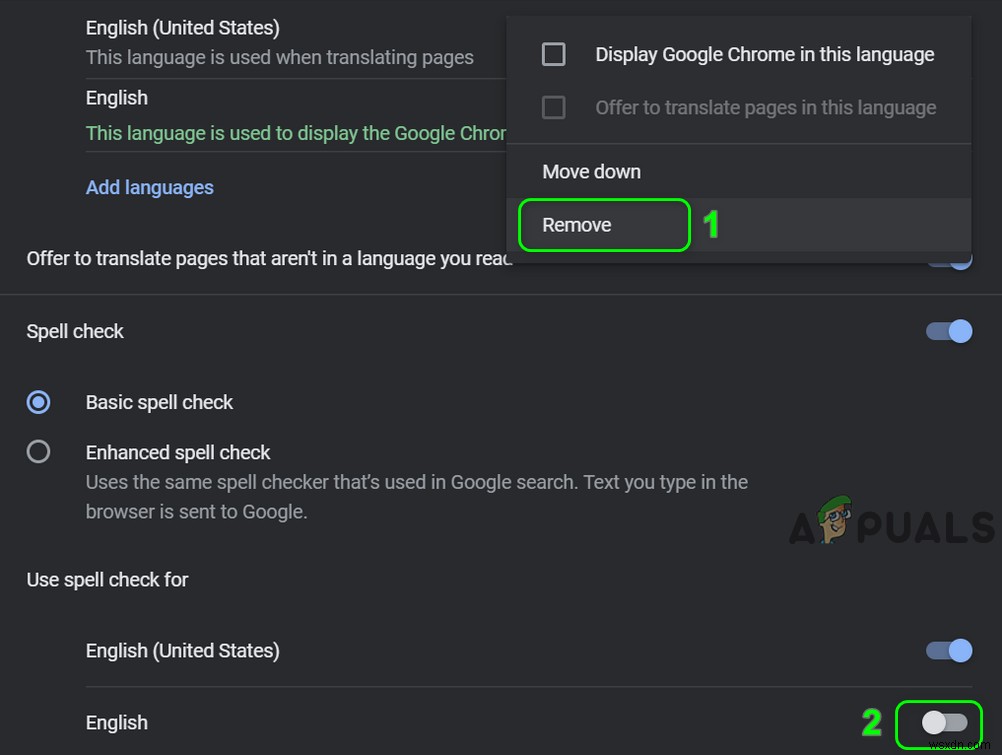Click the English (United States) language entry
This screenshot has width=1002, height=755.
(182, 27)
